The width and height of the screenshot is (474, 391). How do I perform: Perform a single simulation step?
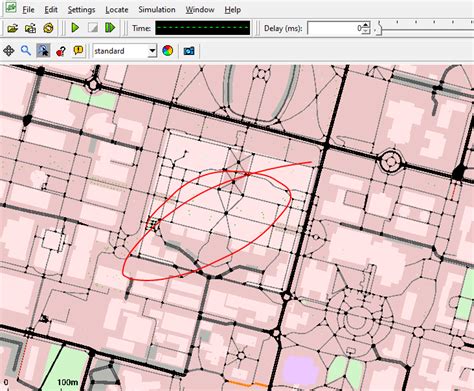pyautogui.click(x=110, y=28)
